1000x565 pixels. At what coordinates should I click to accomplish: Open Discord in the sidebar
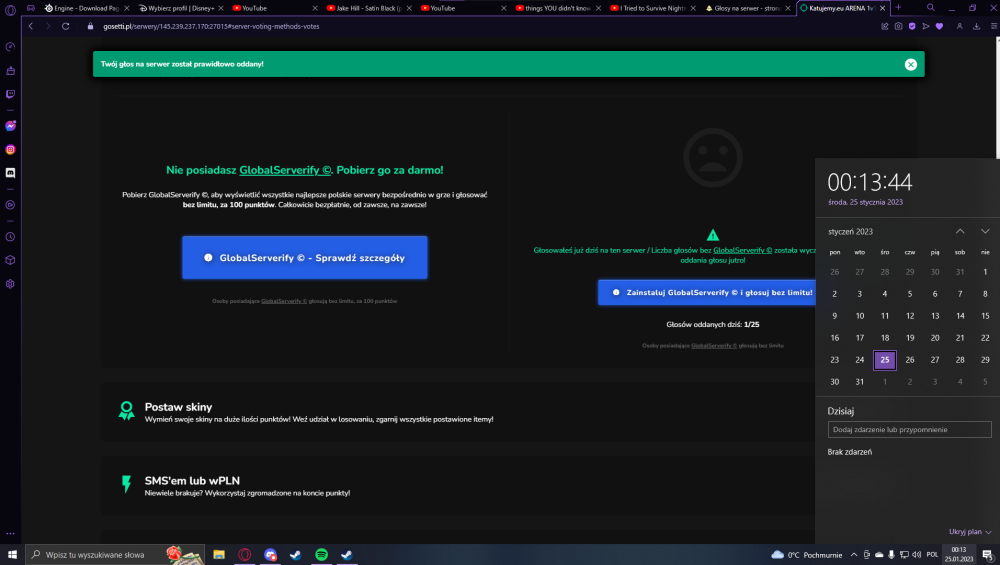(10, 173)
